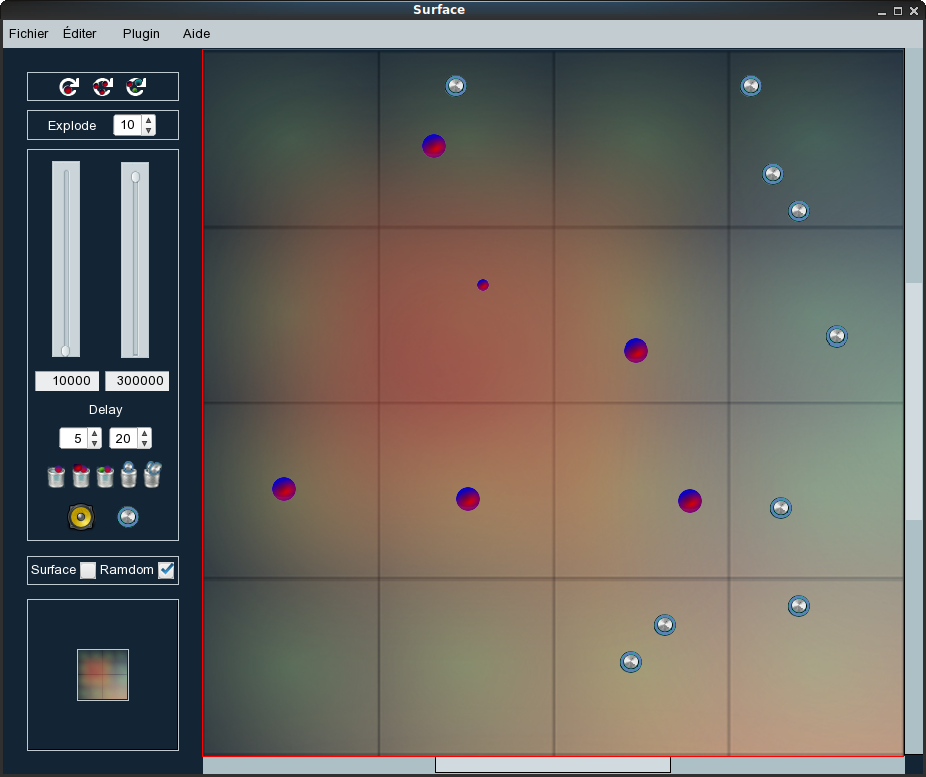926x777 pixels.
Task: Open the Fichier menu
Action: tap(29, 33)
